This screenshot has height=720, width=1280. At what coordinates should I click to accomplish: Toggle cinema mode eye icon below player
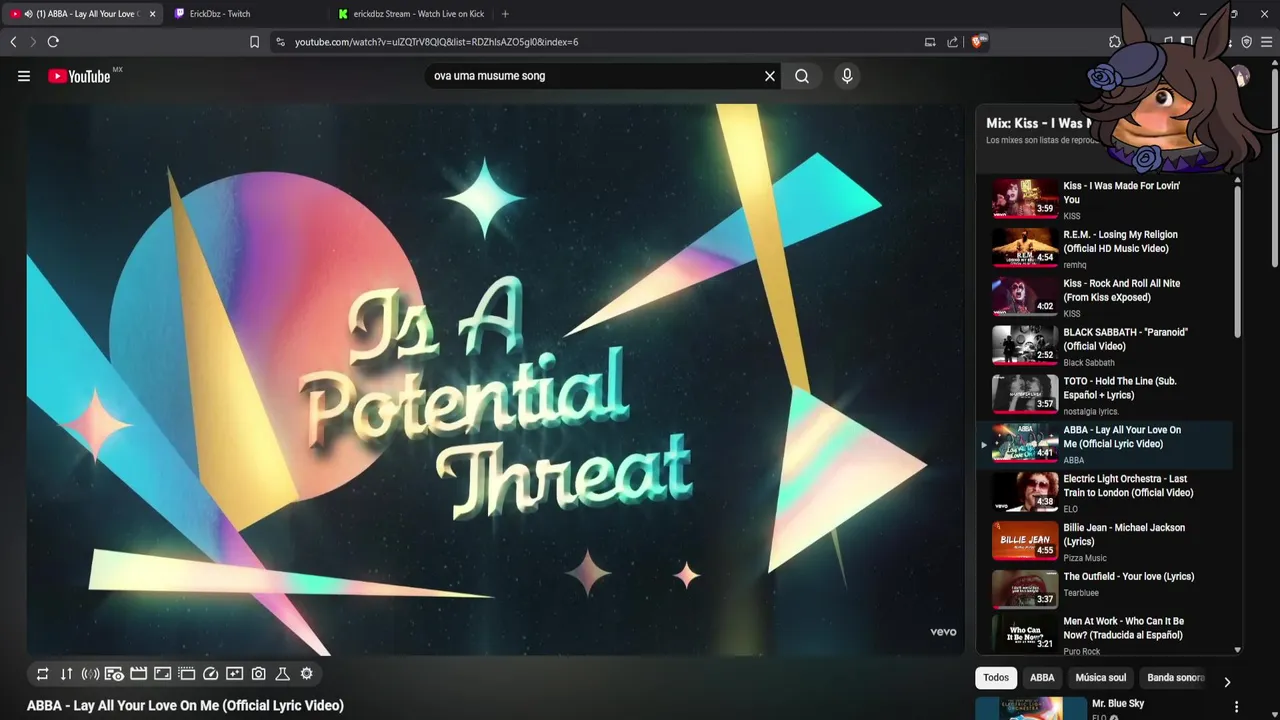click(x=114, y=674)
